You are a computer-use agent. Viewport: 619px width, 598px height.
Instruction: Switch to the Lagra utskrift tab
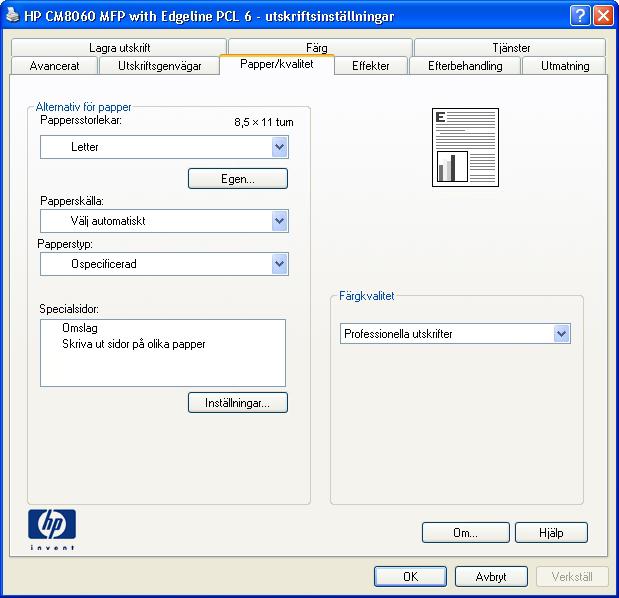[119, 48]
